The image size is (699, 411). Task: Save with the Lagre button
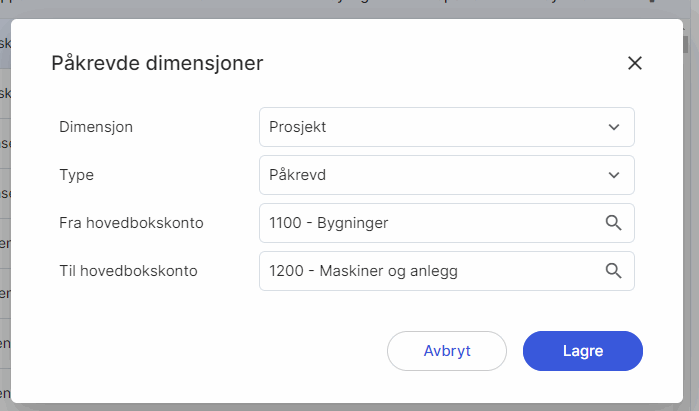[582, 351]
